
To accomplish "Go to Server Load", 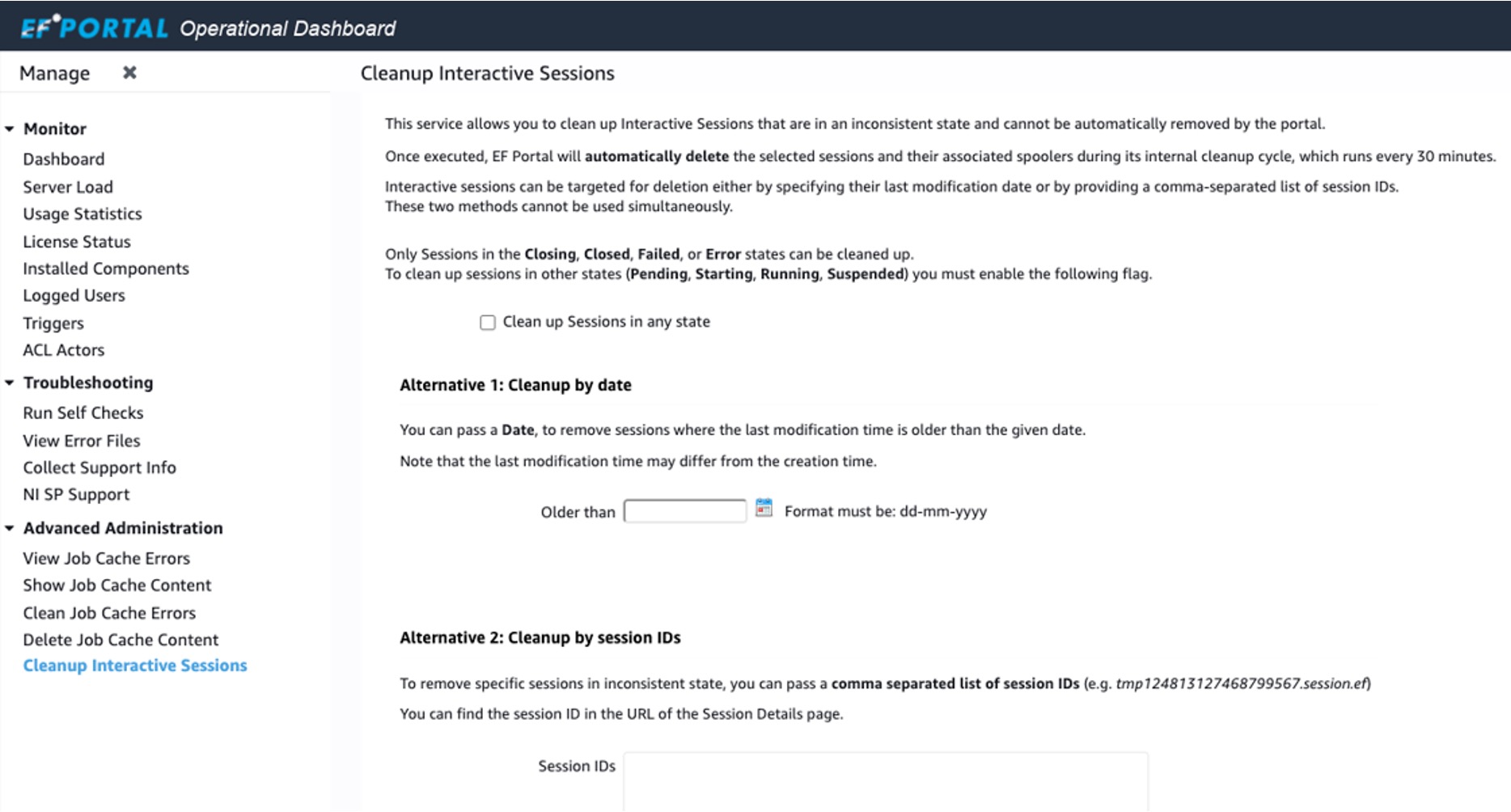I will click(68, 187).
